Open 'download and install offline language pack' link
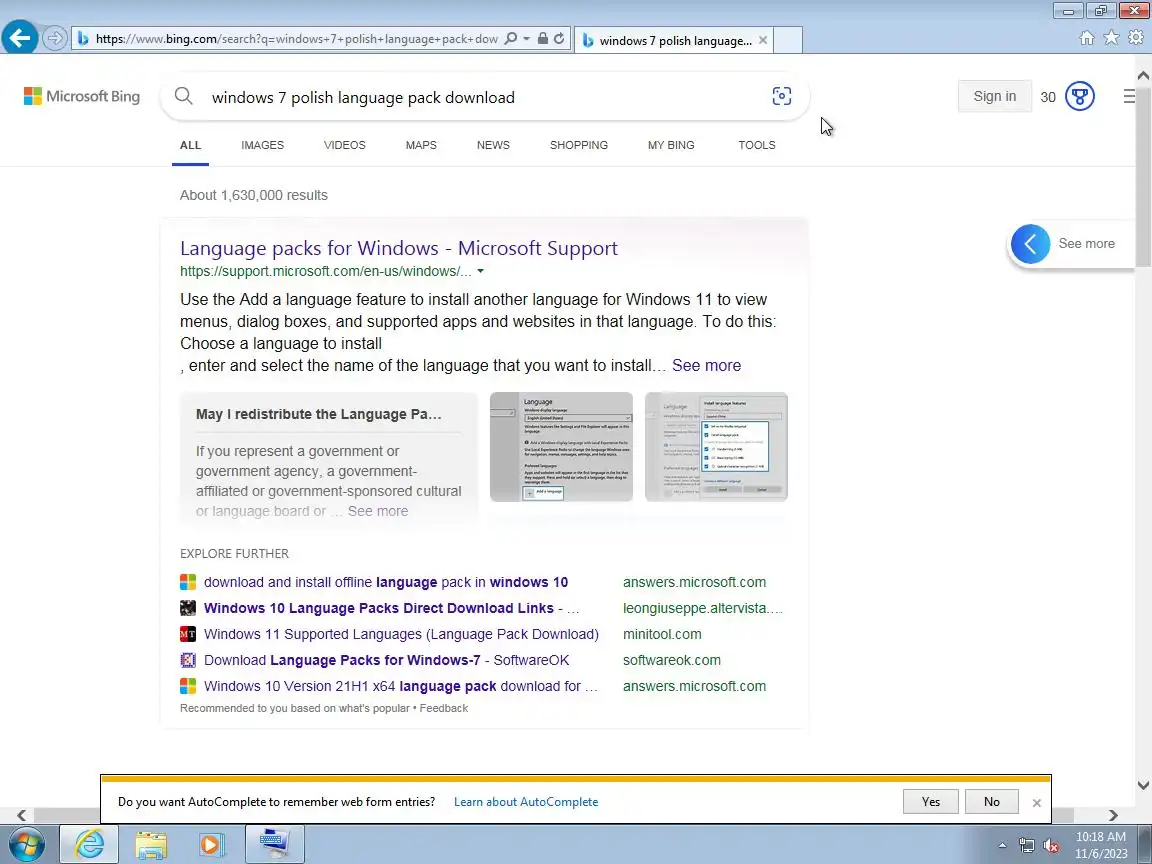The image size is (1152, 864). click(386, 582)
